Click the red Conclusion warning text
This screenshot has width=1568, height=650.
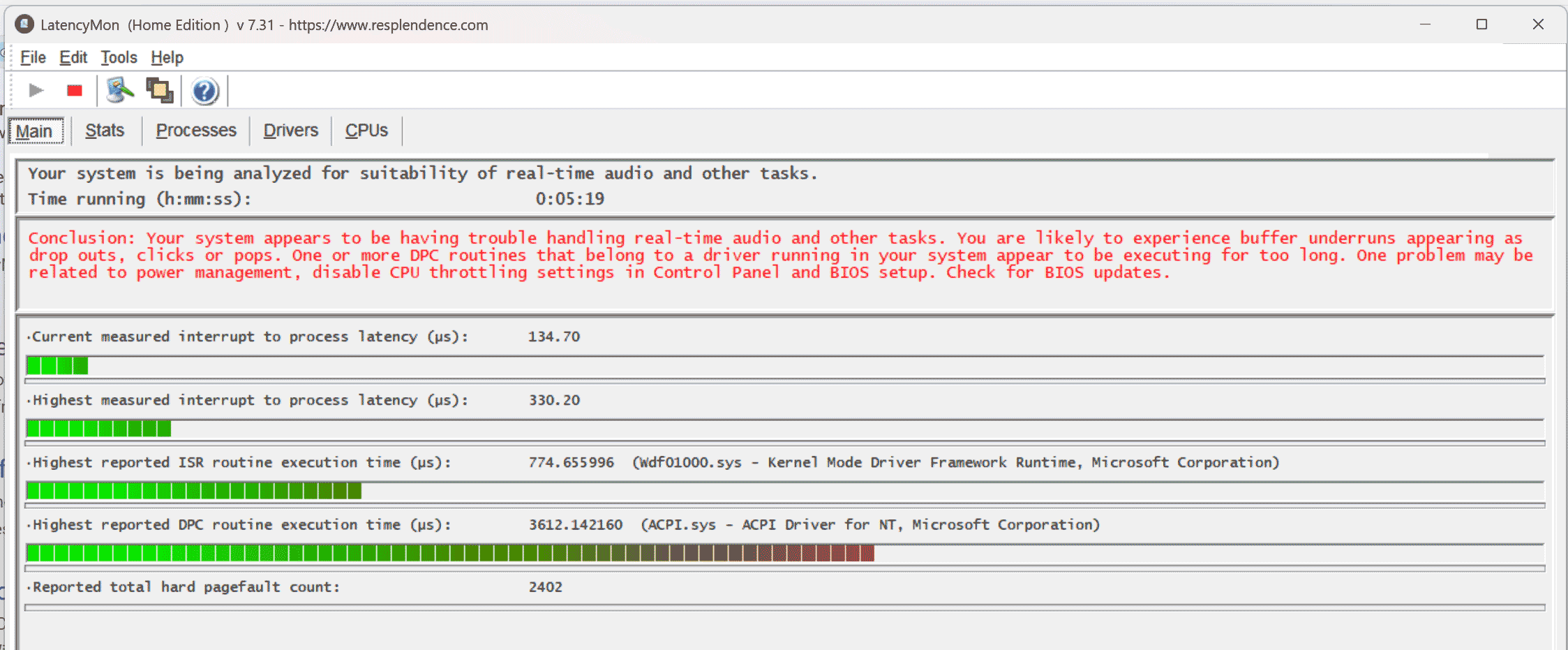click(780, 256)
